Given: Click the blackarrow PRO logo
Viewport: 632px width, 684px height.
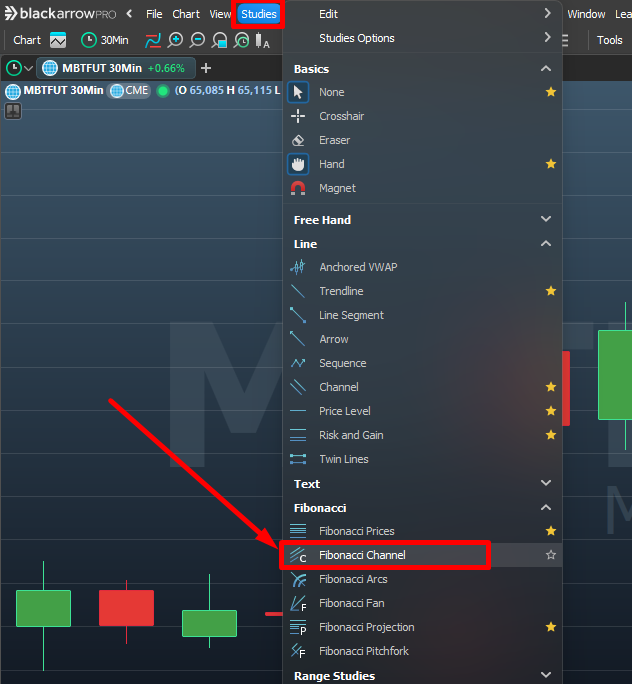Looking at the screenshot, I should click(60, 14).
